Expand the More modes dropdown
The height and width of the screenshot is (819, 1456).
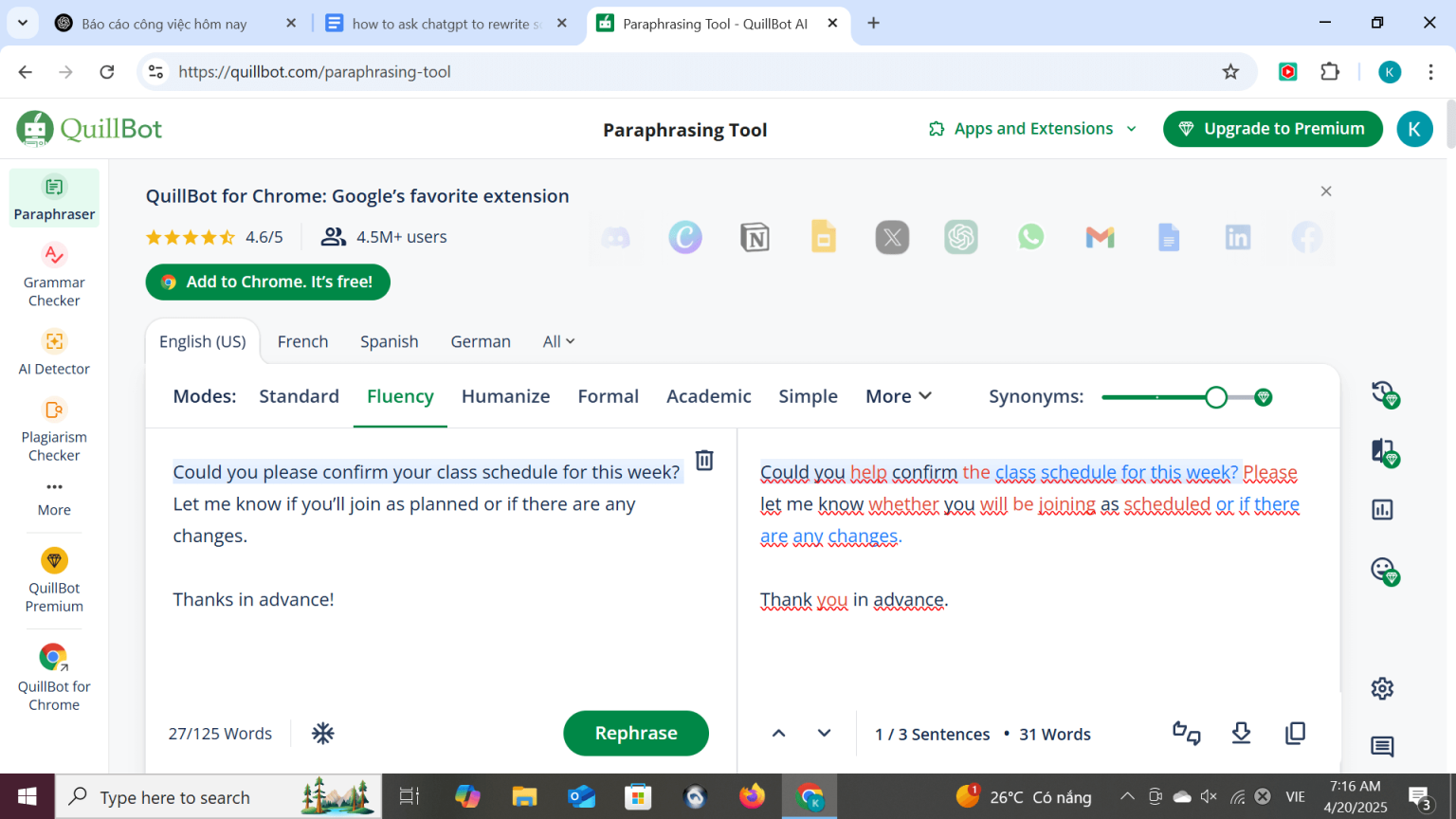[897, 396]
